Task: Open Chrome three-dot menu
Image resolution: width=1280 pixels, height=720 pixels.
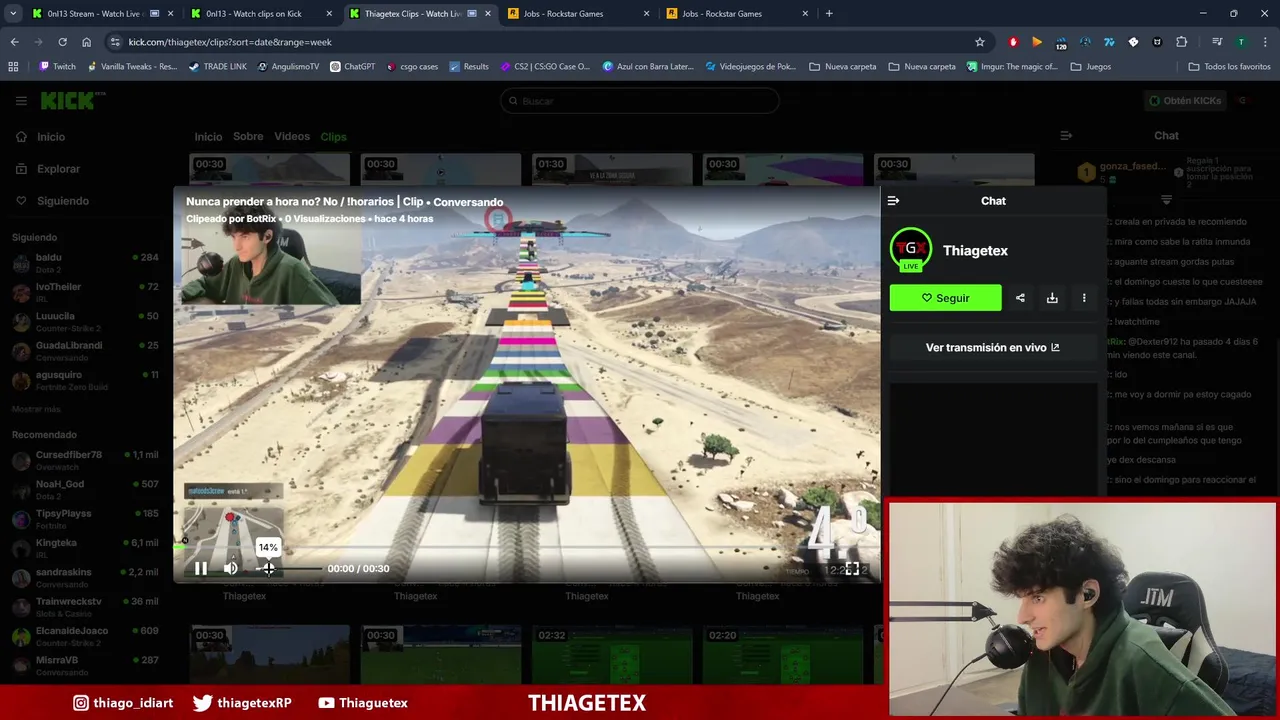Action: (1265, 42)
